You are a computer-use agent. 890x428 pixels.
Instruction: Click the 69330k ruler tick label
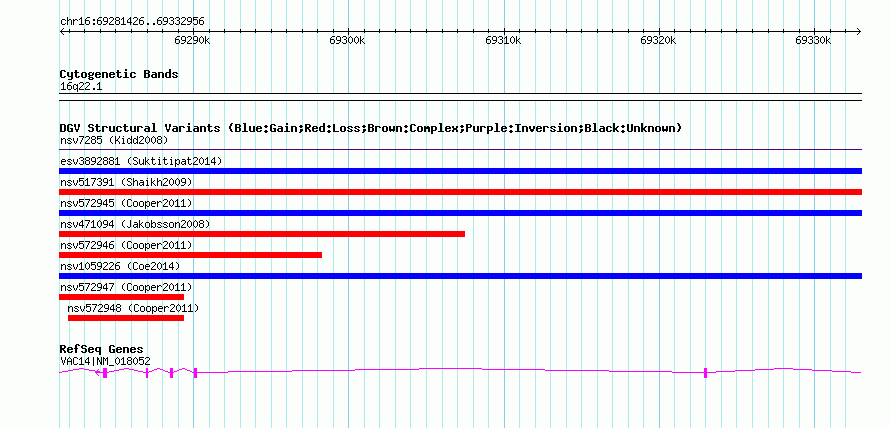pos(813,40)
